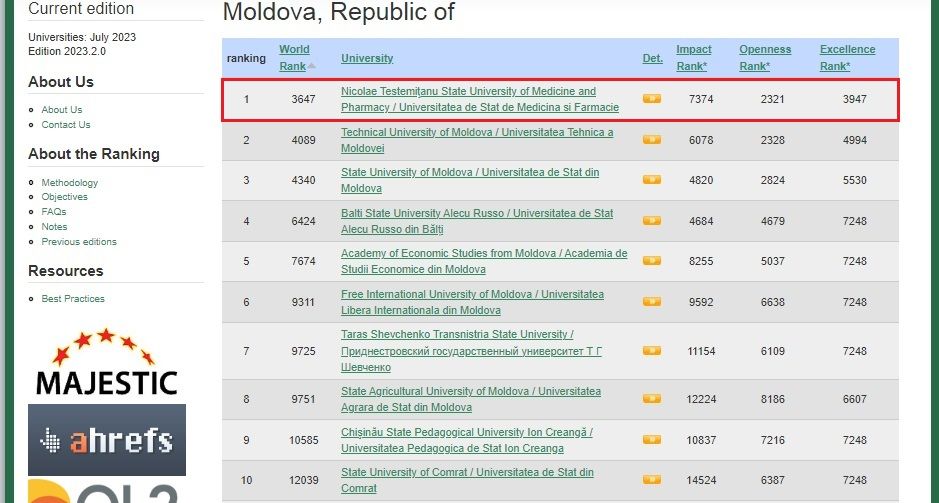Click the details icon for Technical University of Moldova
Viewport: 939px width, 503px height.
[652, 140]
